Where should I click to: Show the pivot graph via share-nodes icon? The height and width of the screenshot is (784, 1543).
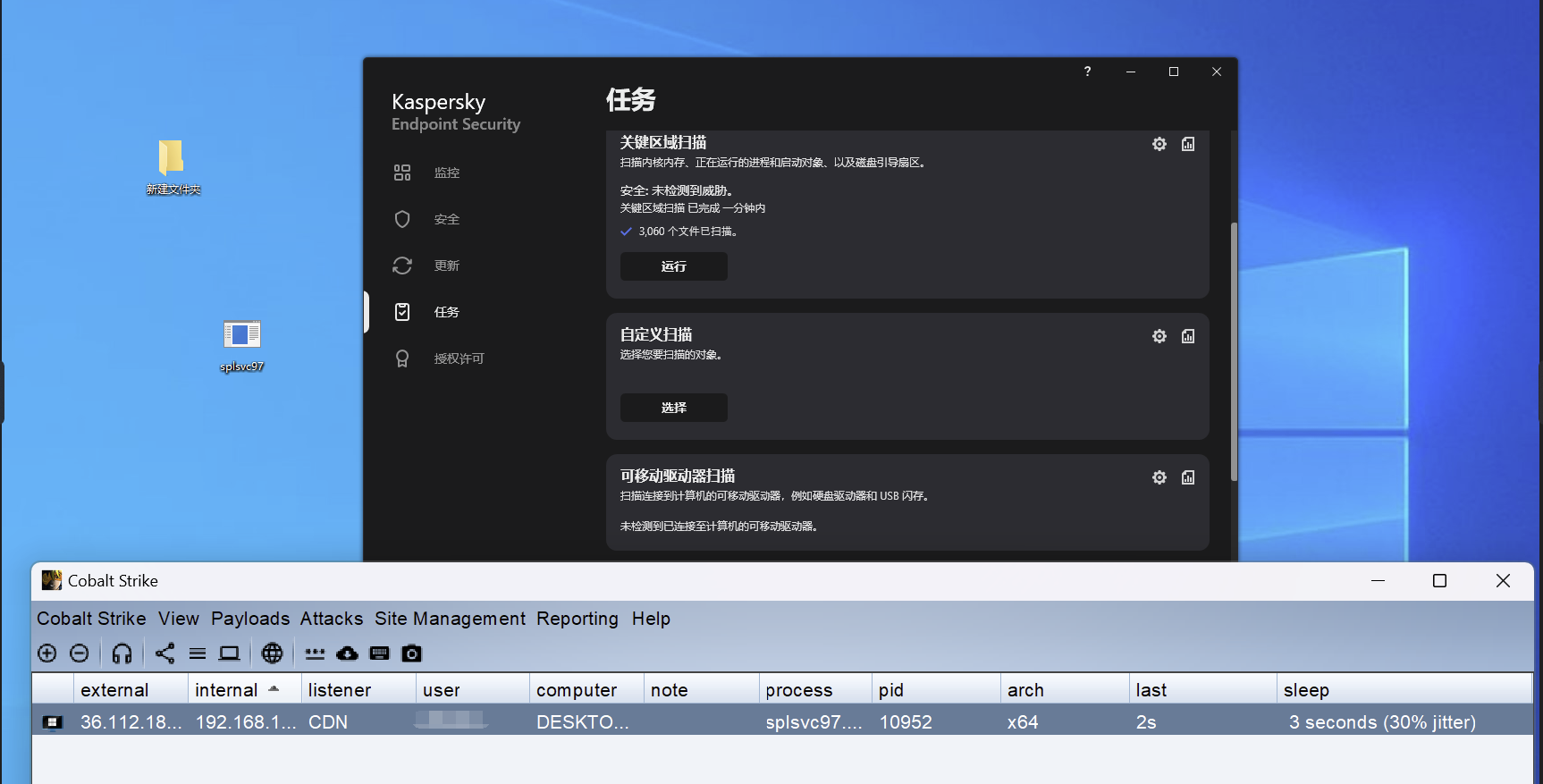165,653
